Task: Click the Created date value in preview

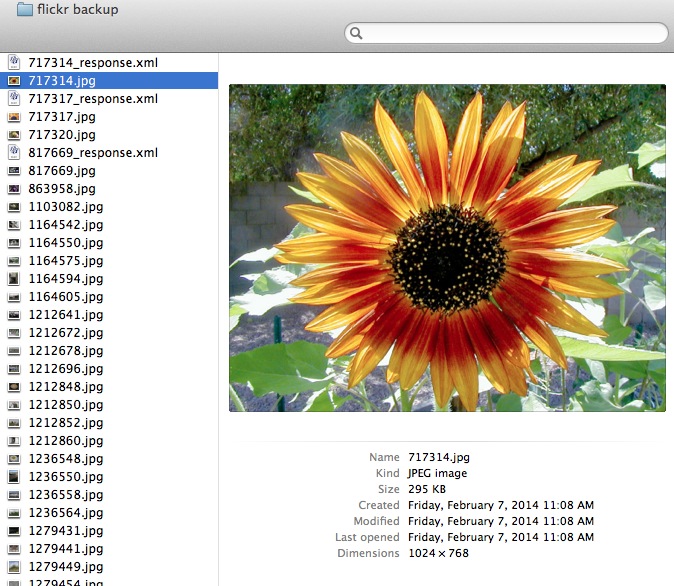Action: (x=501, y=505)
